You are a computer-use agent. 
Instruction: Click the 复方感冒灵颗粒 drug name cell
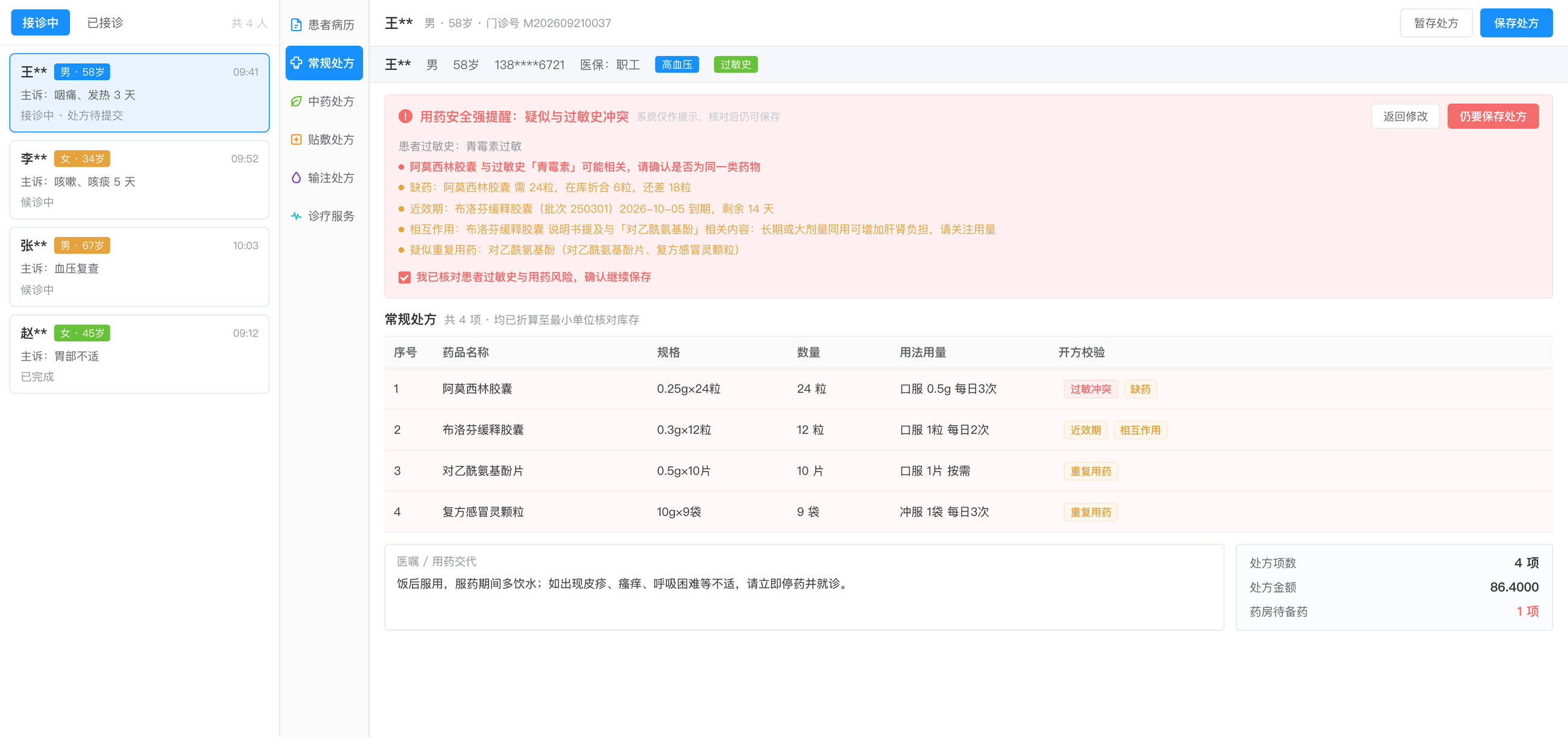click(482, 512)
